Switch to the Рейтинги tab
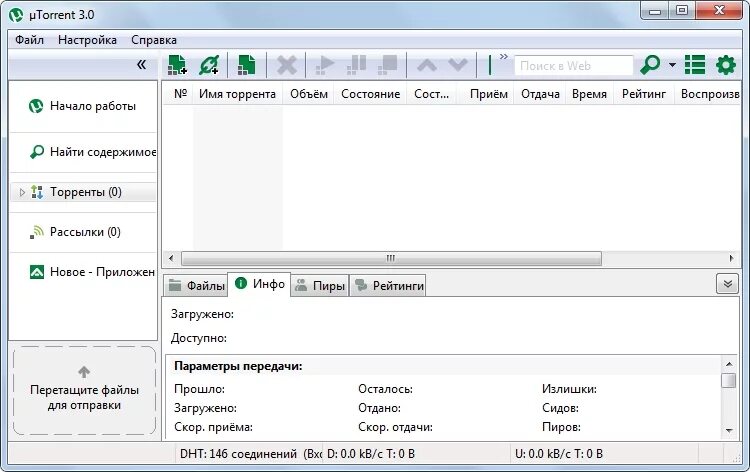750x472 pixels. (388, 286)
